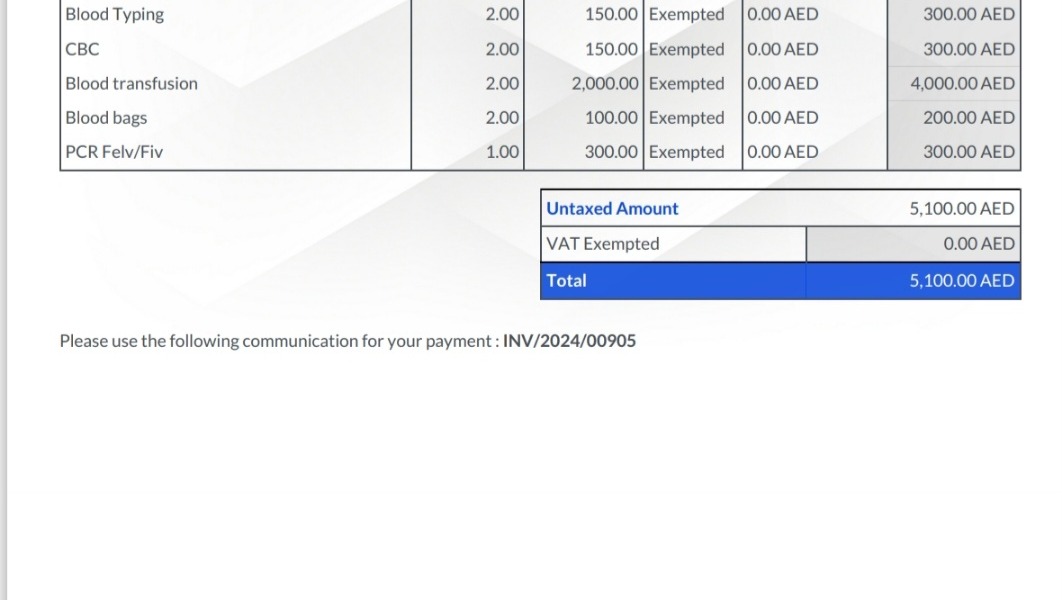Click the Blood transfusion description
1062x600 pixels.
point(131,83)
